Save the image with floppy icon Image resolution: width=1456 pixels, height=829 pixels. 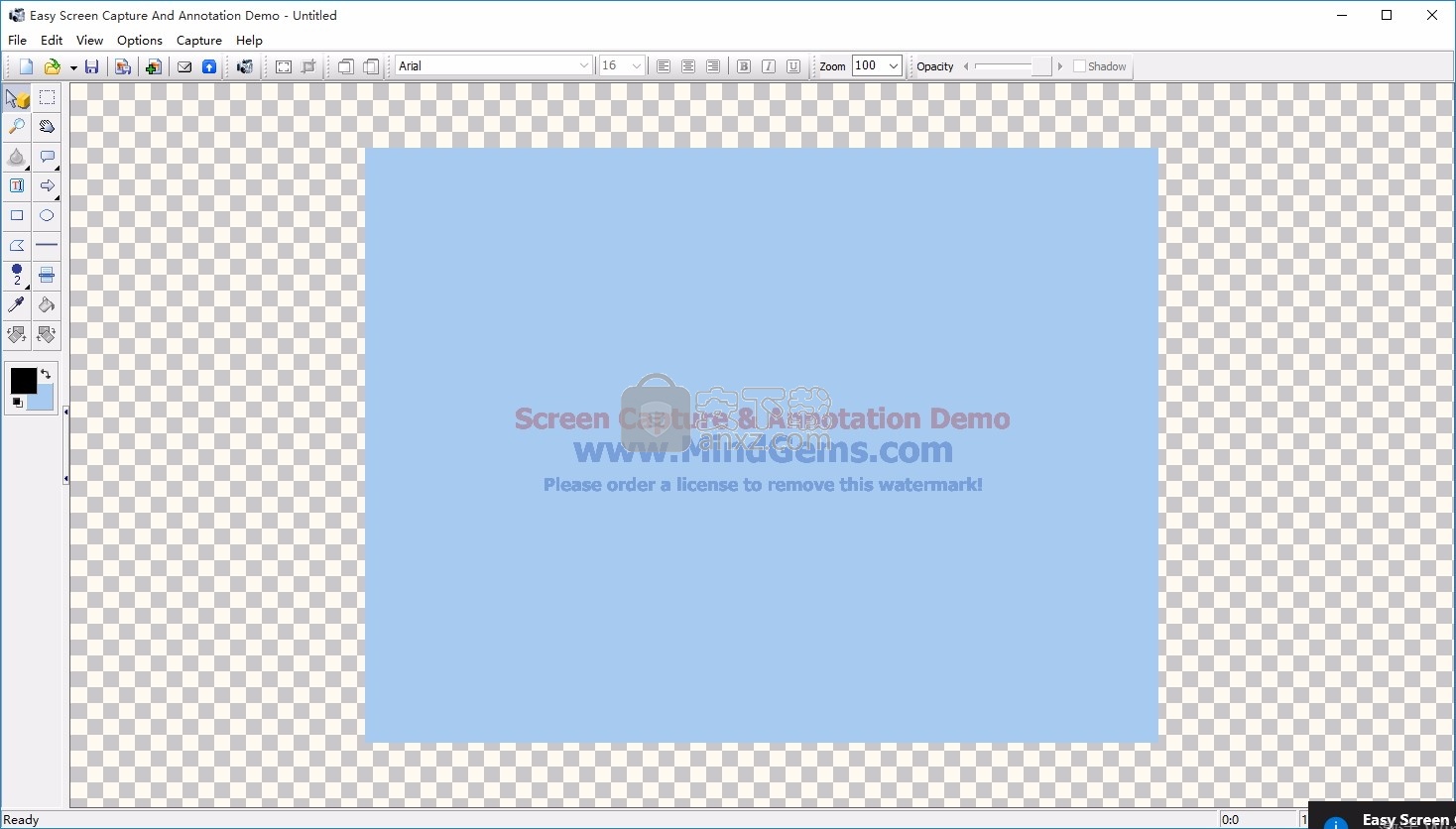tap(91, 66)
